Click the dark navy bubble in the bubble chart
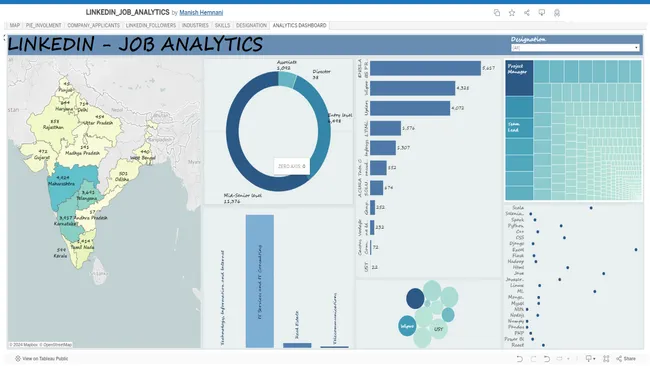 415,298
